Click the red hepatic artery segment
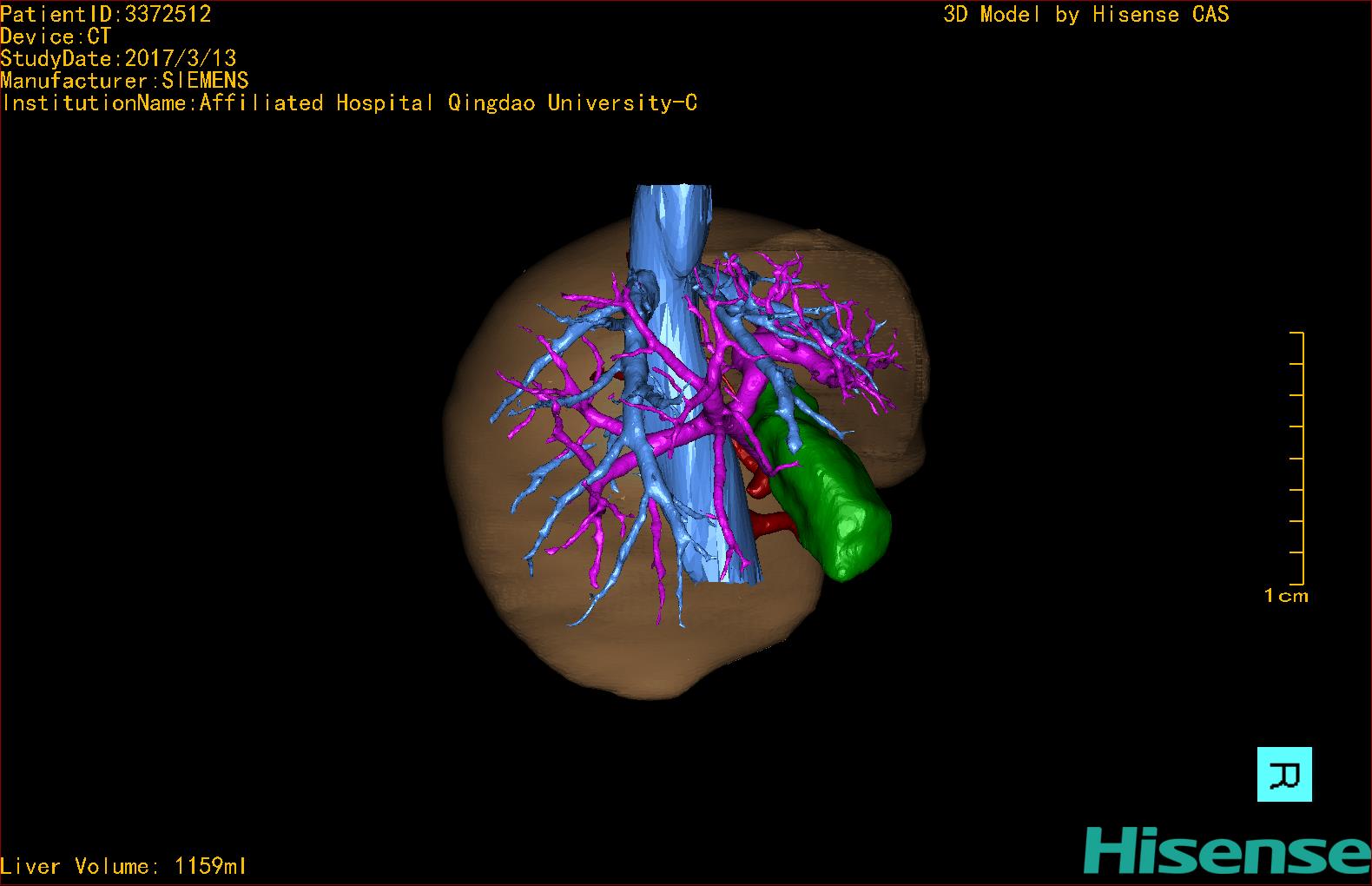 [773, 523]
